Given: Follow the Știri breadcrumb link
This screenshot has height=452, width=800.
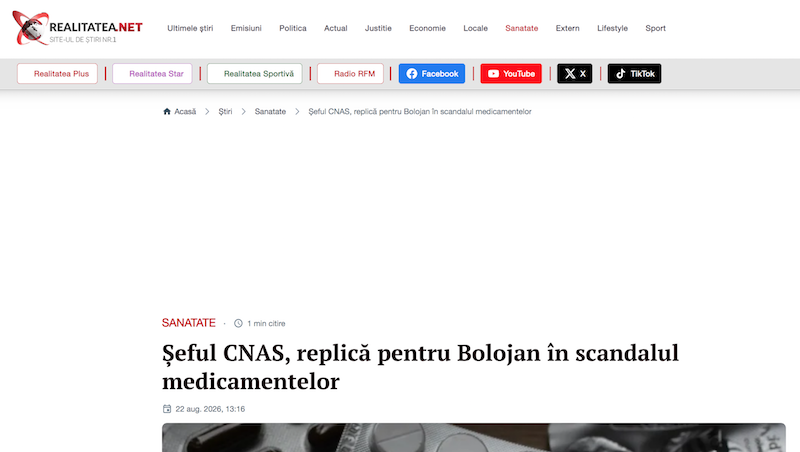Looking at the screenshot, I should click(x=225, y=111).
